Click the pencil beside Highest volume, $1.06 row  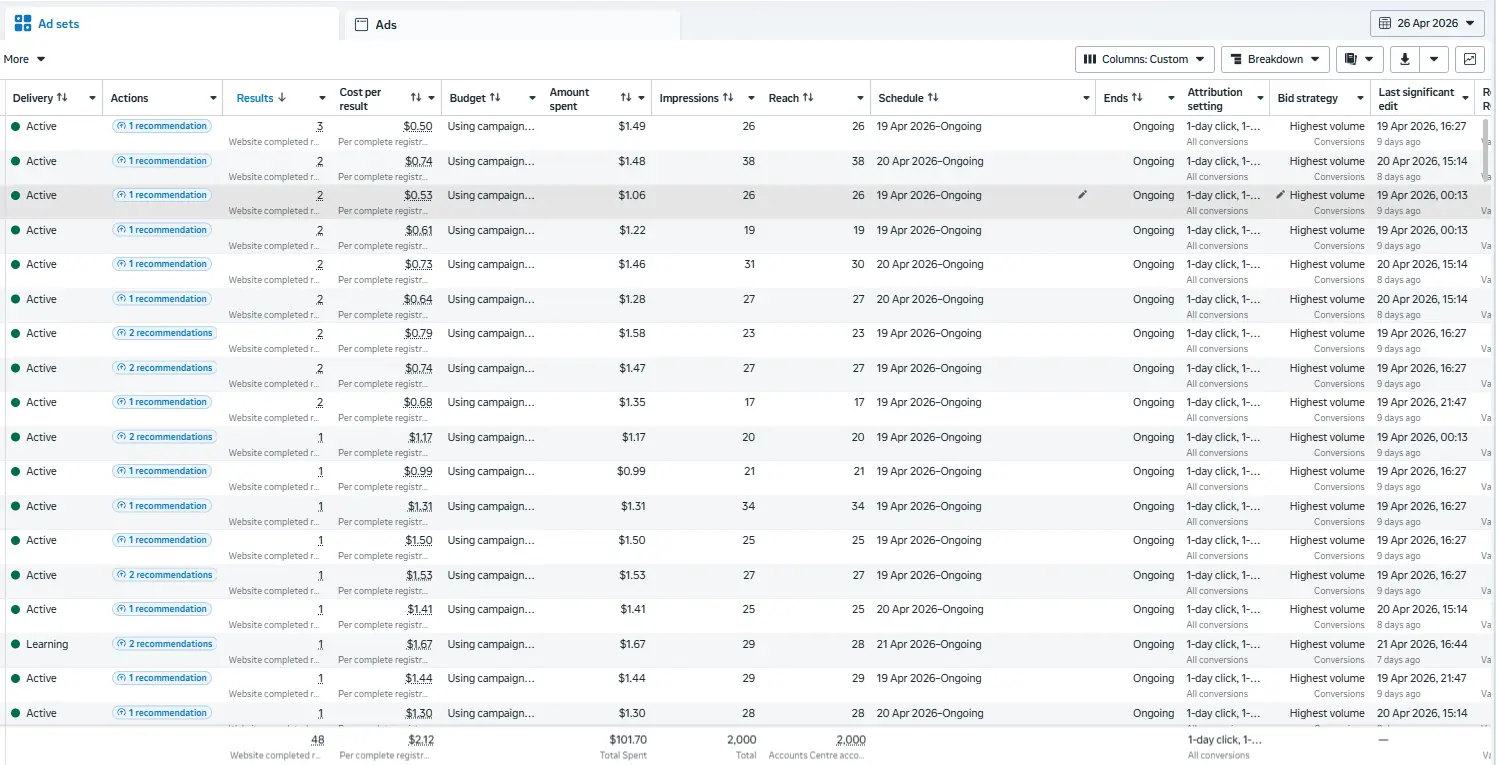1281,195
